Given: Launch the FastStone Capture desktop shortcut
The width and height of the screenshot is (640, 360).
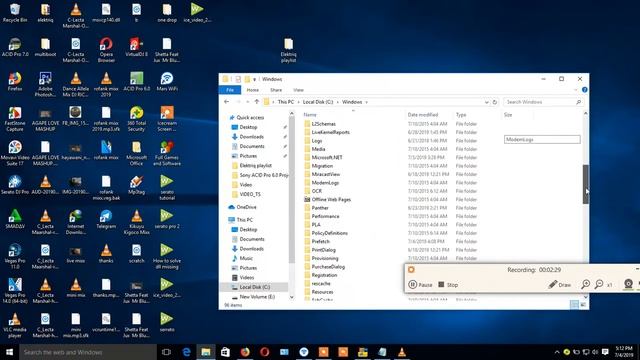Looking at the screenshot, I should [15, 119].
